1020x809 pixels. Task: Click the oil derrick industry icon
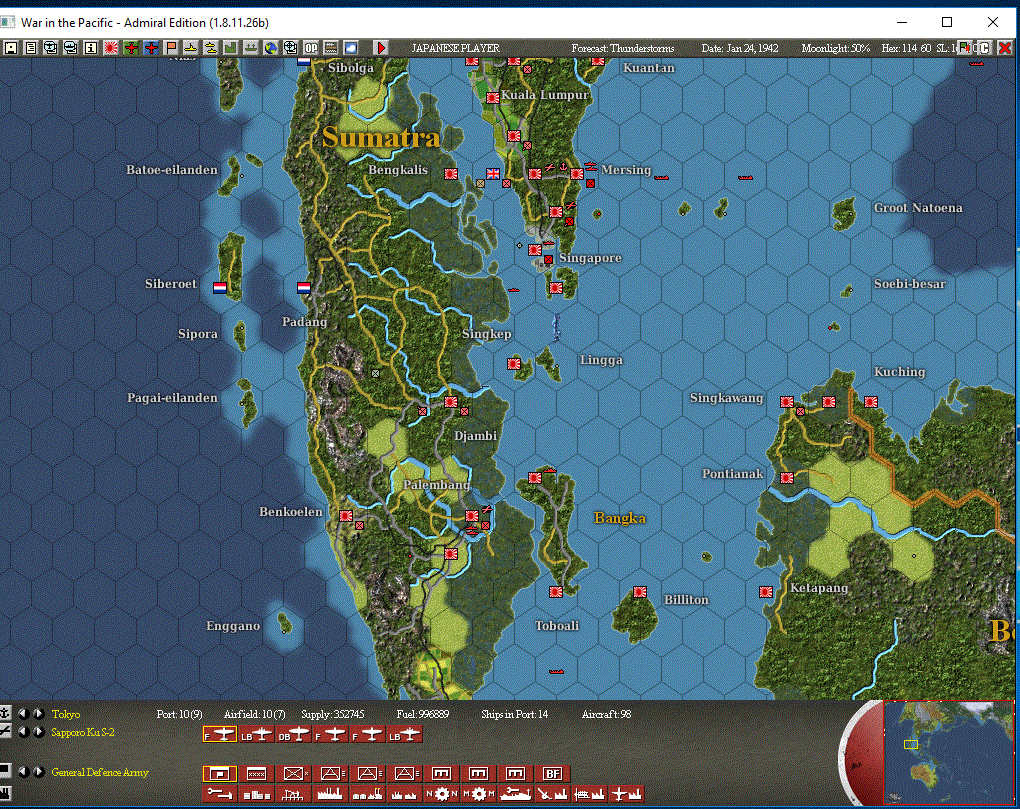pos(294,793)
